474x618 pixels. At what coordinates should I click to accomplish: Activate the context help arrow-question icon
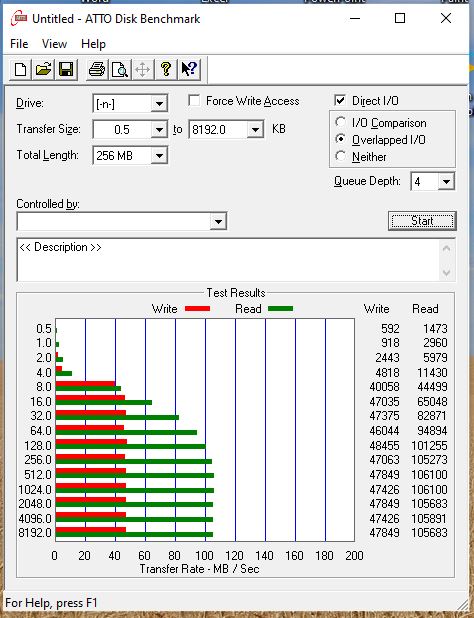[189, 70]
